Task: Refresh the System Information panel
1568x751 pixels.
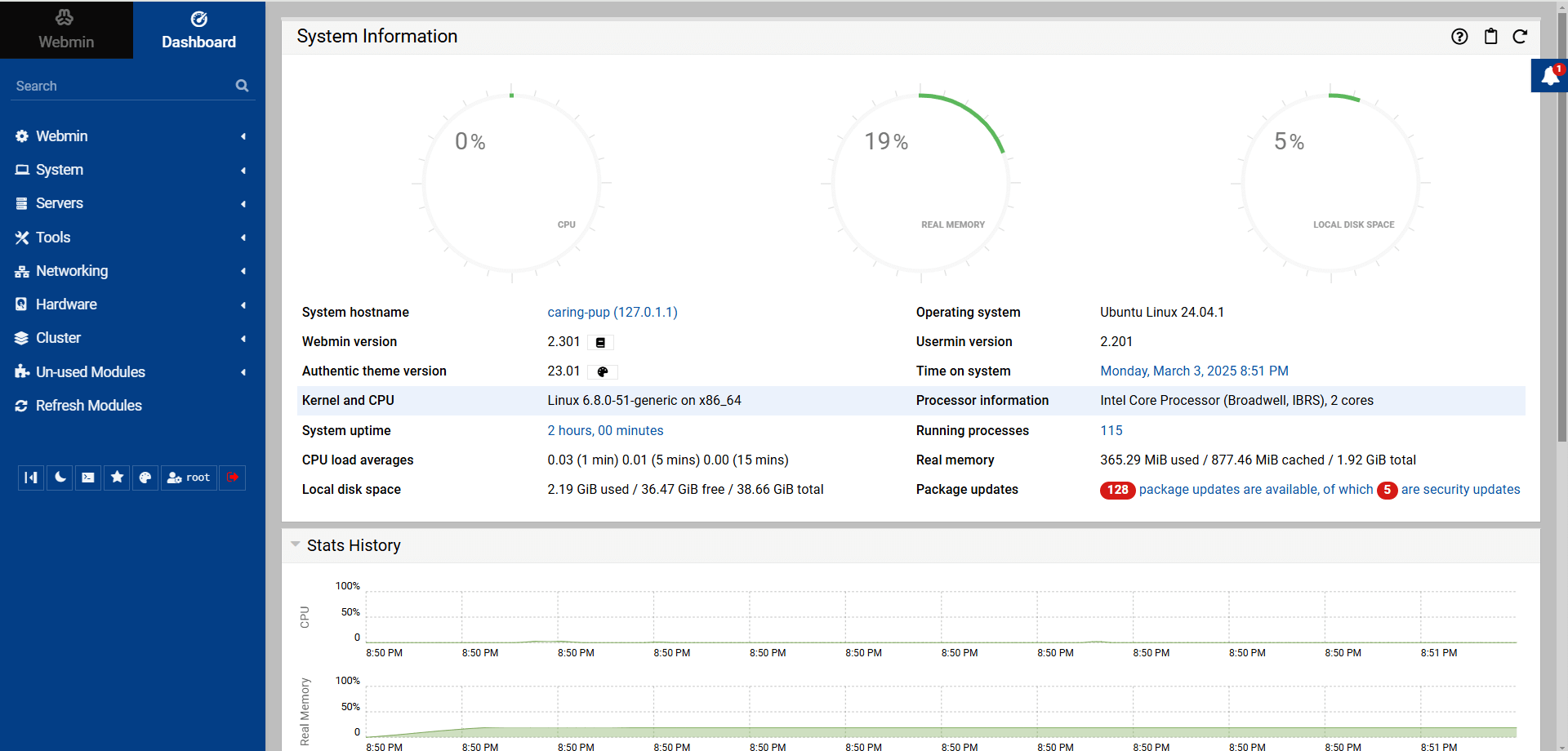Action: tap(1520, 37)
